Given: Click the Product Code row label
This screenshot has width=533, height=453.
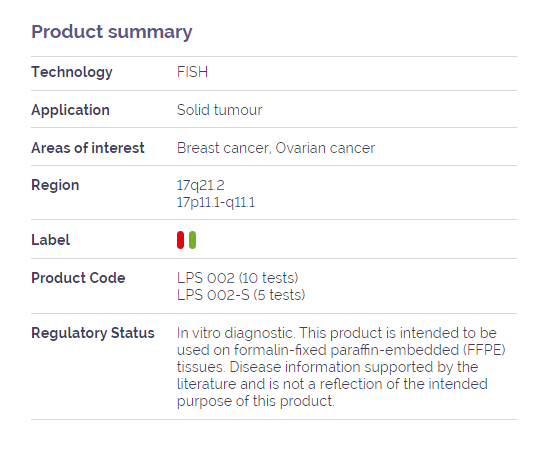Looking at the screenshot, I should point(78,278).
